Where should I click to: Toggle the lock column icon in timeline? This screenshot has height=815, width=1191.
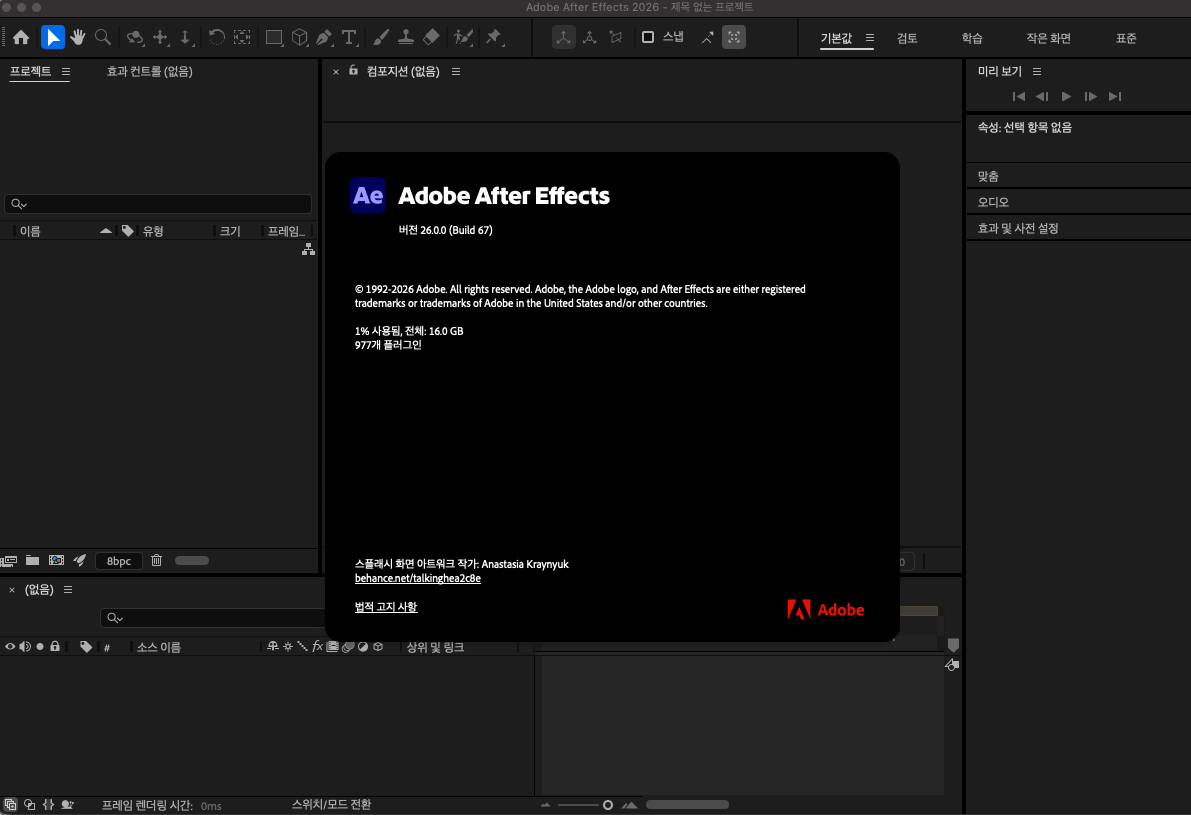55,647
